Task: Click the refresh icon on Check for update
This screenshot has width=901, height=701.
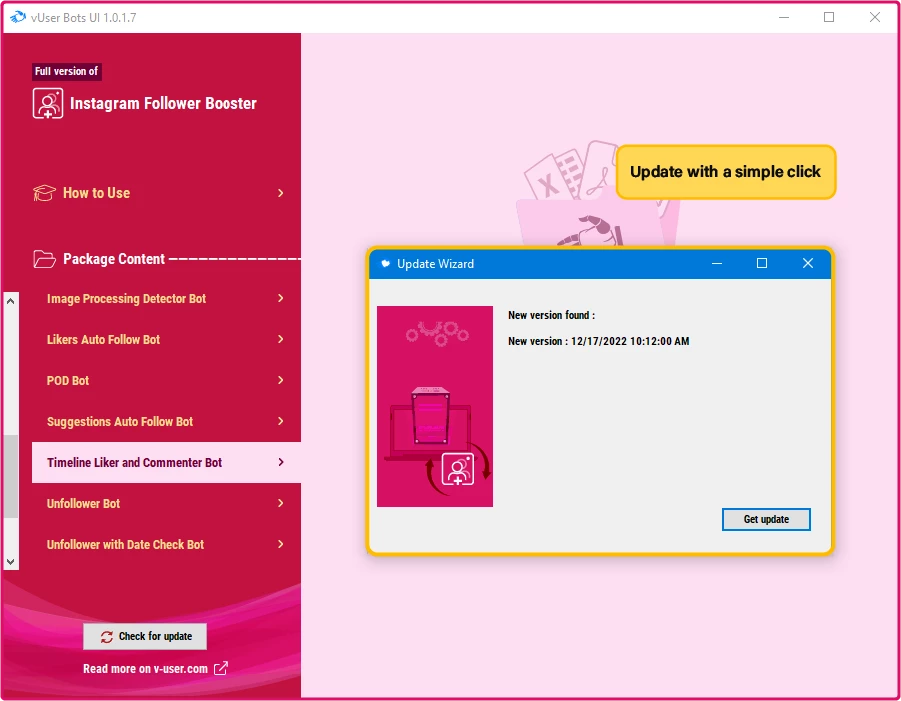Action: click(107, 637)
